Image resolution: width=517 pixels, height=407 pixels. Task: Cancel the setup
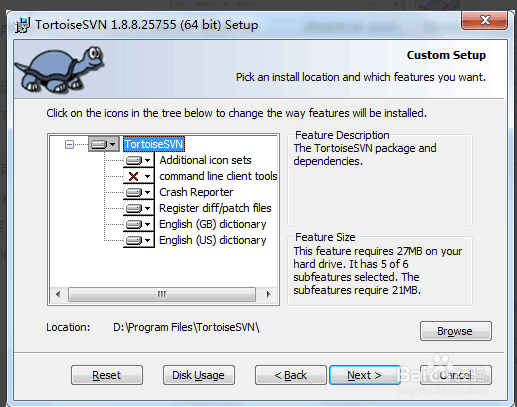[x=456, y=375]
